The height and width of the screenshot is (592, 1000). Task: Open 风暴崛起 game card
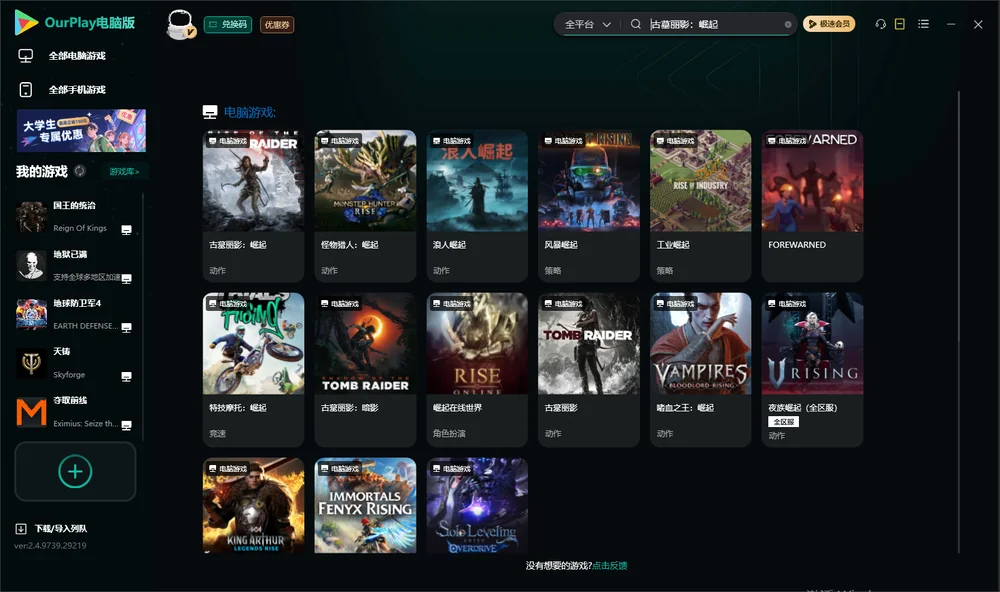click(x=589, y=206)
